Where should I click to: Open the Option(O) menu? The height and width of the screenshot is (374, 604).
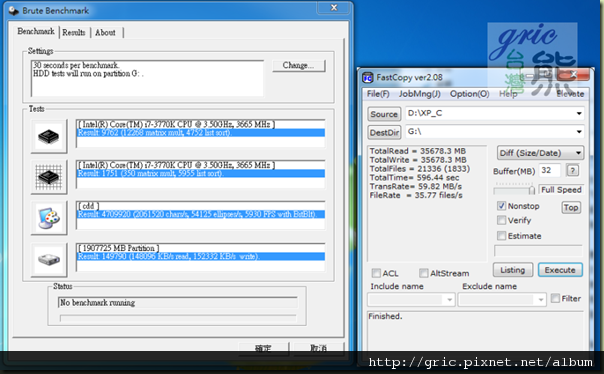[x=470, y=94]
